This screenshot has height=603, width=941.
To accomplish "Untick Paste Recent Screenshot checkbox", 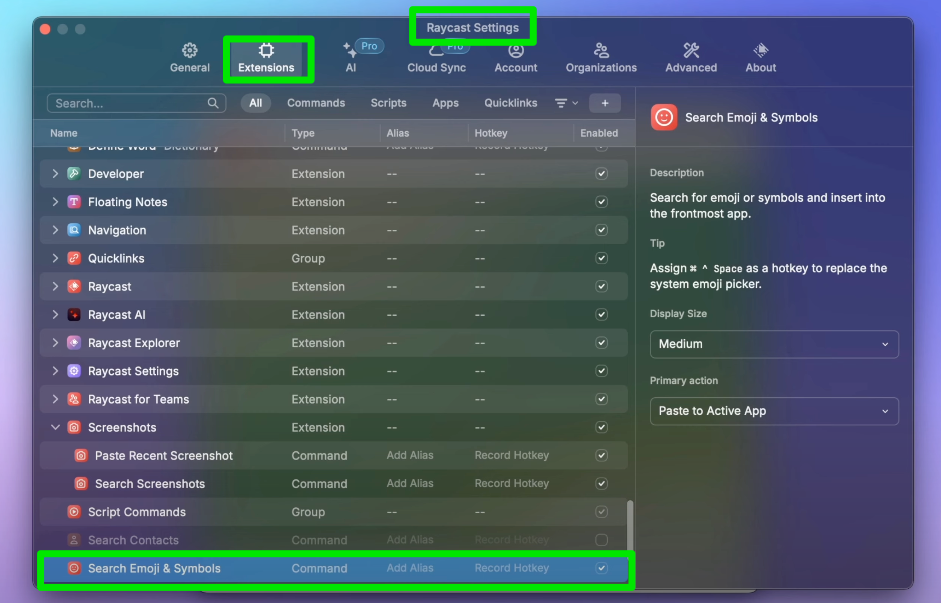I will point(601,455).
